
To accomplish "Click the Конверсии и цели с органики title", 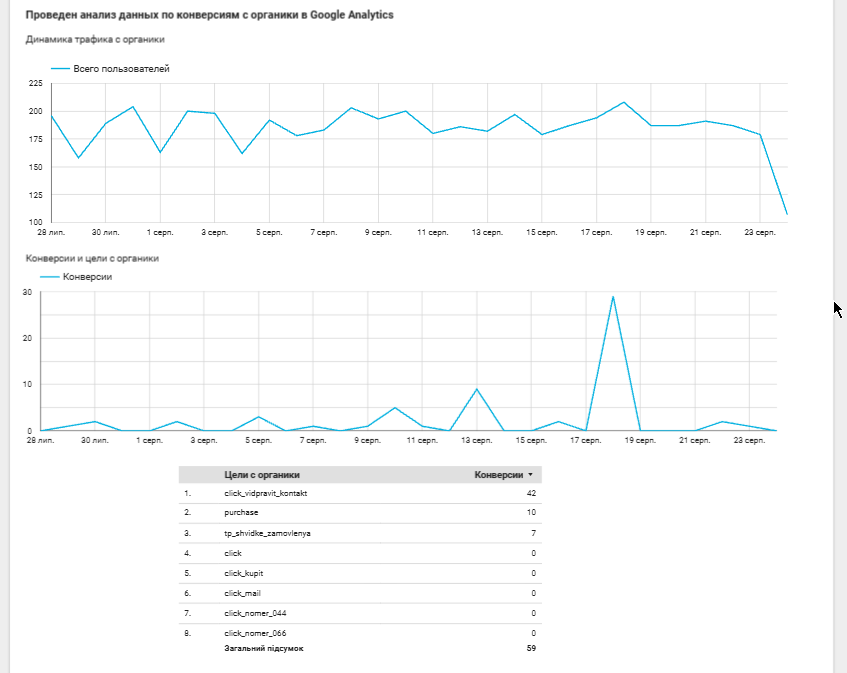I will pos(92,258).
